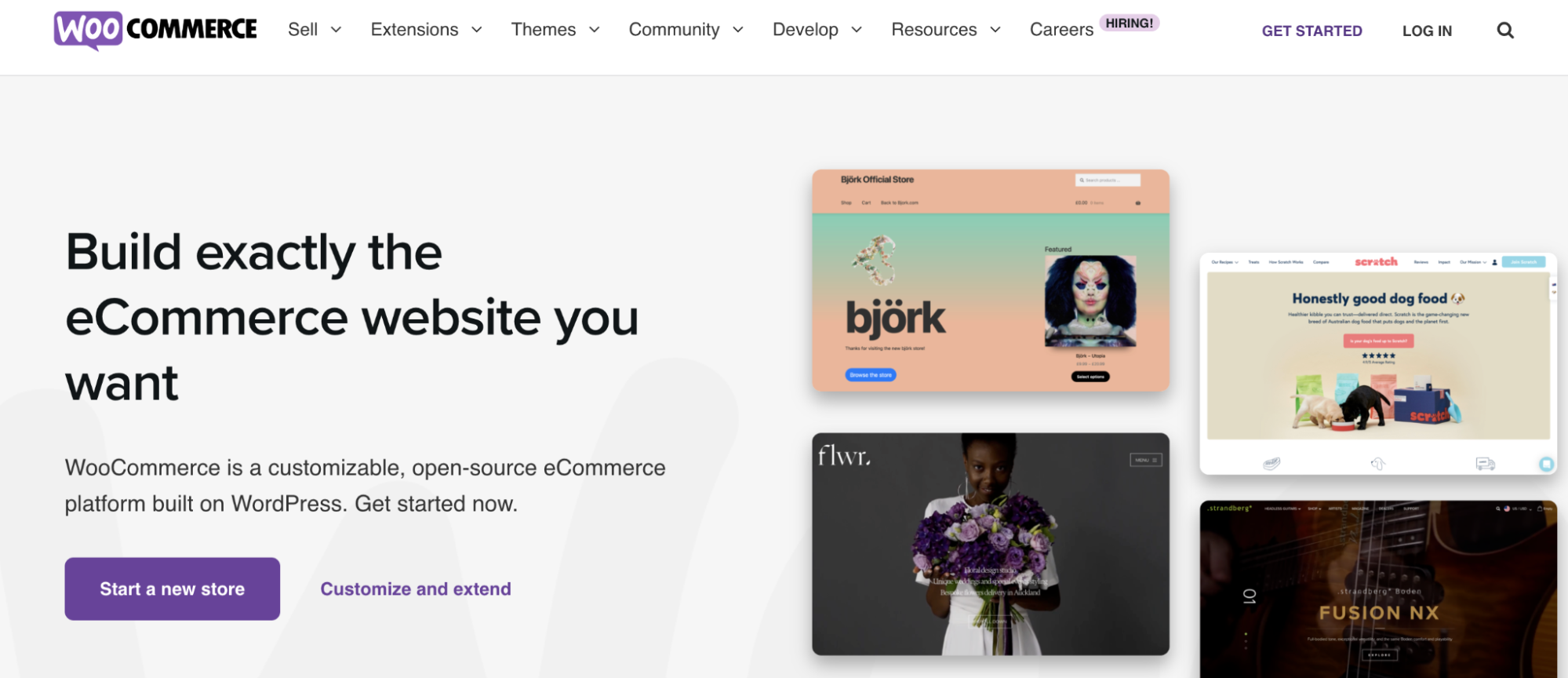
Task: Open the Extensions menu
Action: (x=414, y=30)
